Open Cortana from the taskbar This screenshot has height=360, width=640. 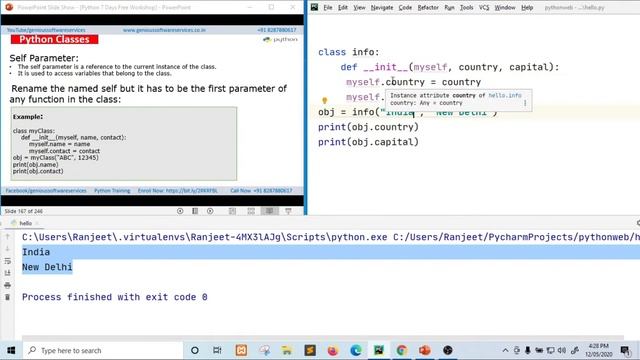point(195,350)
